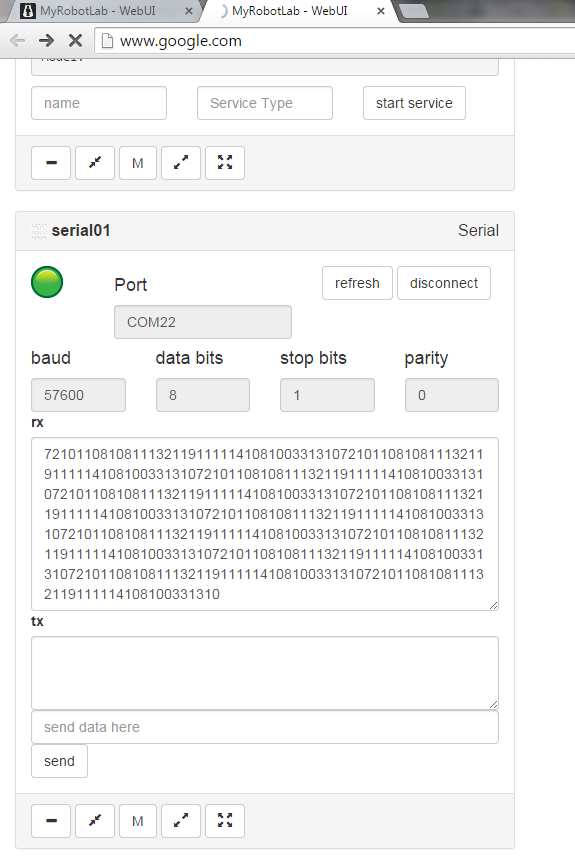This screenshot has width=575, height=862.
Task: Click the fullscreen icon in serial01 panel footer
Action: tap(225, 821)
